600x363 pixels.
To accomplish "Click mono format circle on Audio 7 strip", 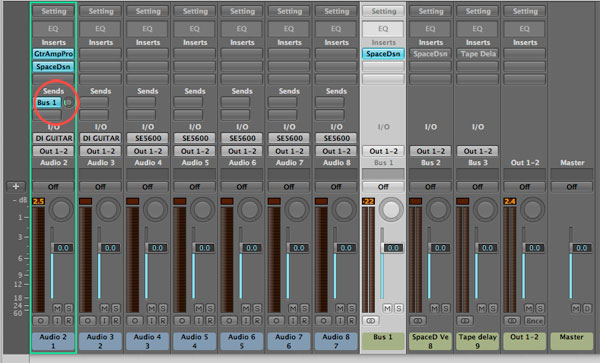I will (276, 321).
